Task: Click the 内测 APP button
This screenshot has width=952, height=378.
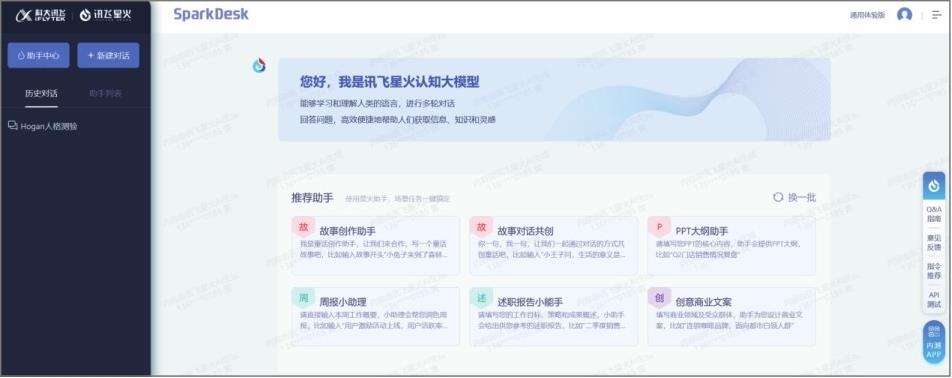Action: coord(934,342)
